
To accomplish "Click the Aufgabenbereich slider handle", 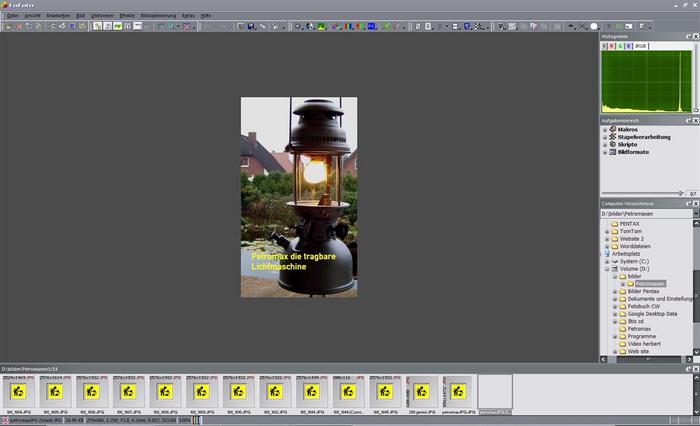I will point(680,193).
